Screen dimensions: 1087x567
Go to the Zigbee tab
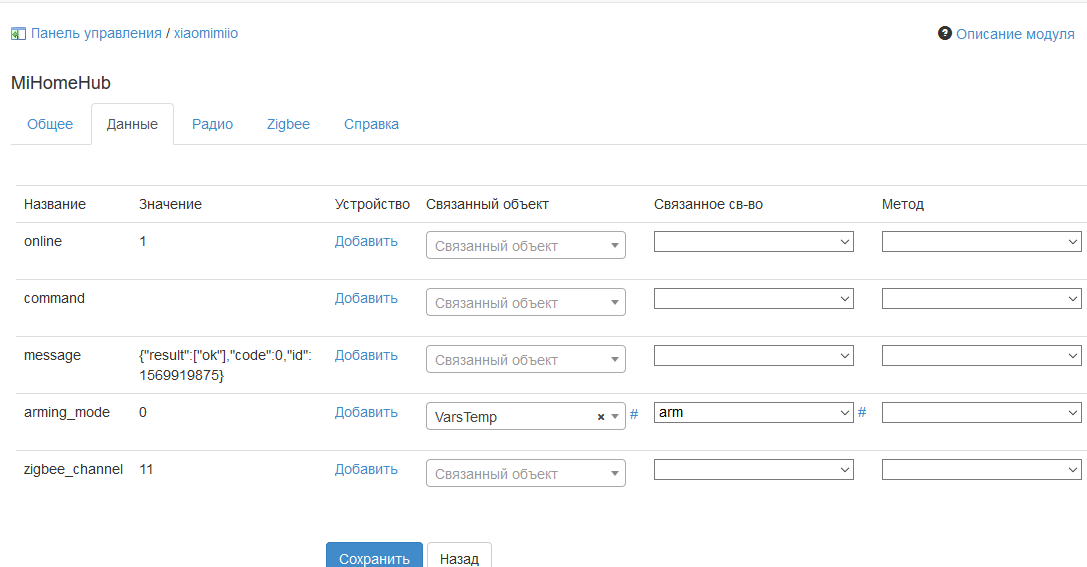point(288,124)
